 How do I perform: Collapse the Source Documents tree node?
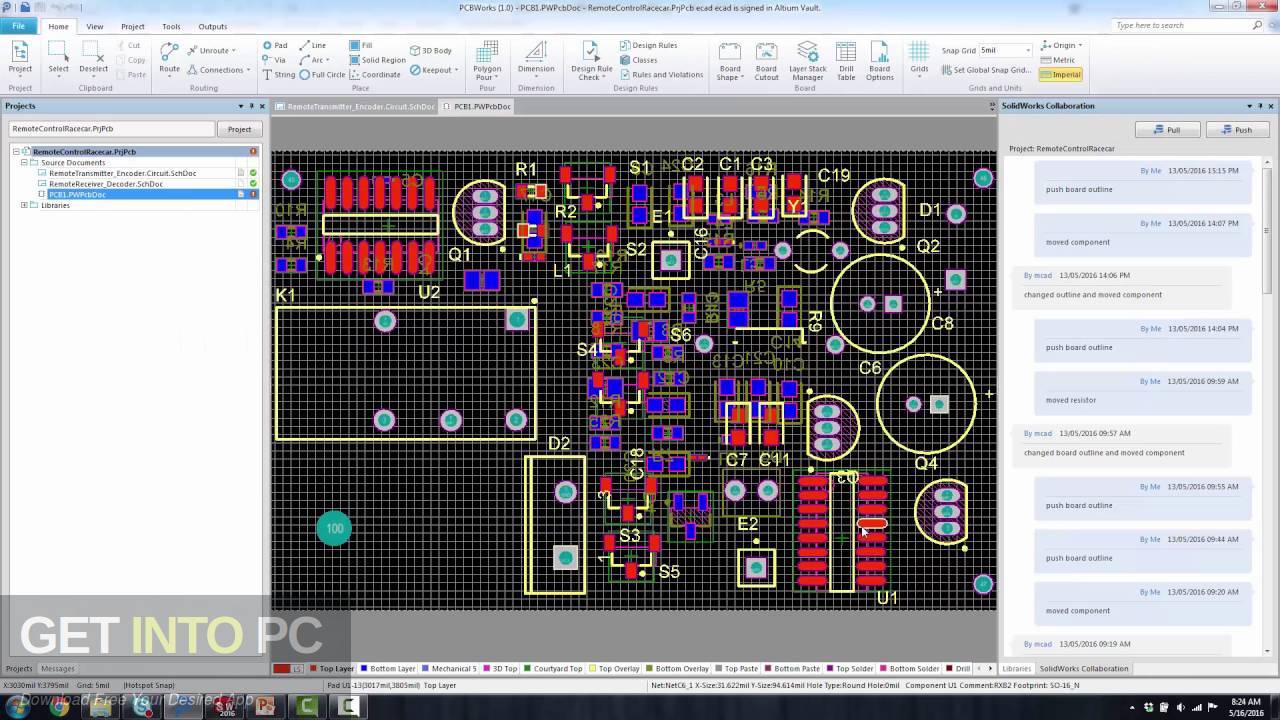pos(24,163)
